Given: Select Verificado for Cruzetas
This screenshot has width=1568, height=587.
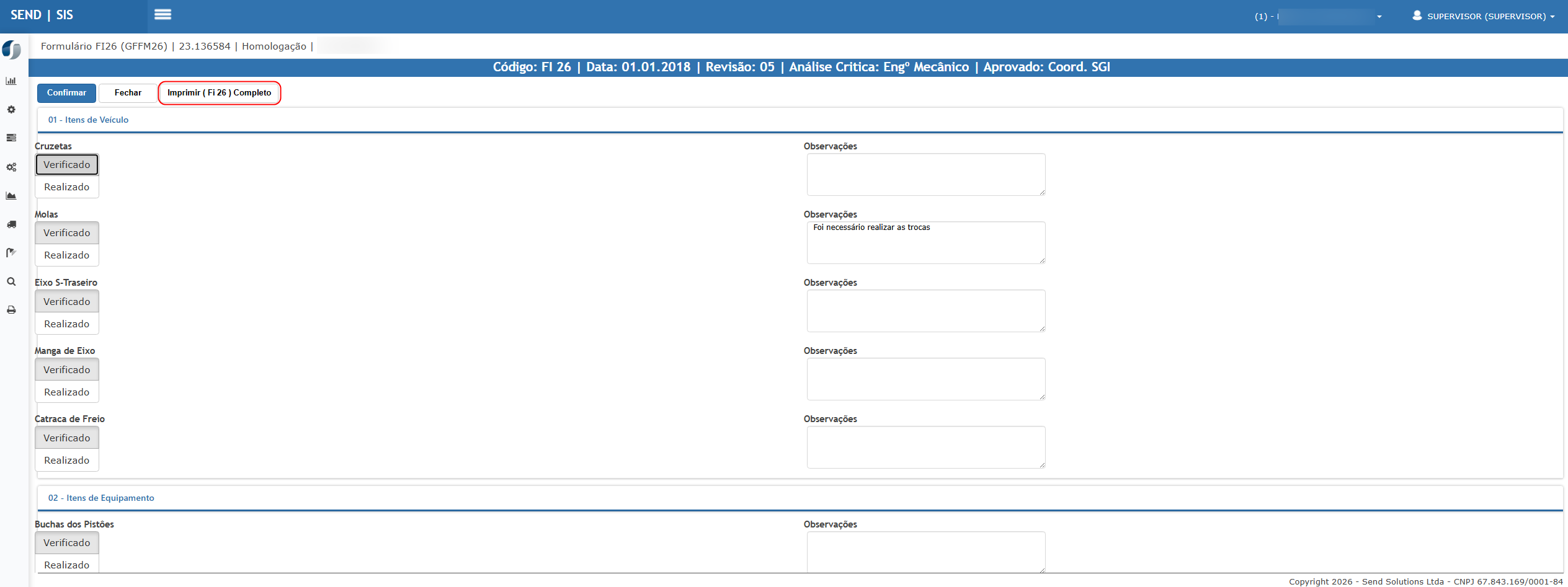Looking at the screenshot, I should [x=67, y=165].
